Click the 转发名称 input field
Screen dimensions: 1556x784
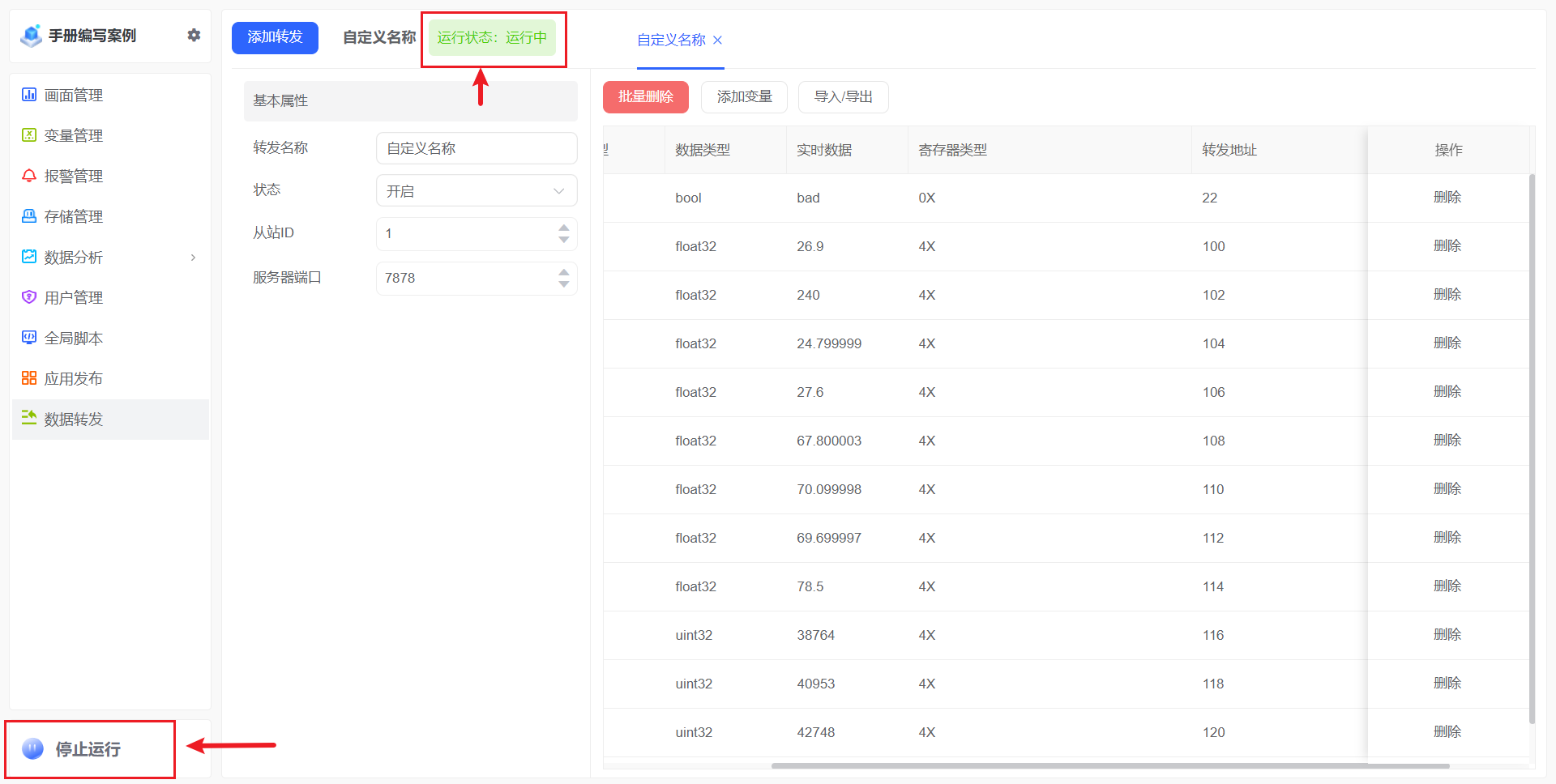pos(477,148)
